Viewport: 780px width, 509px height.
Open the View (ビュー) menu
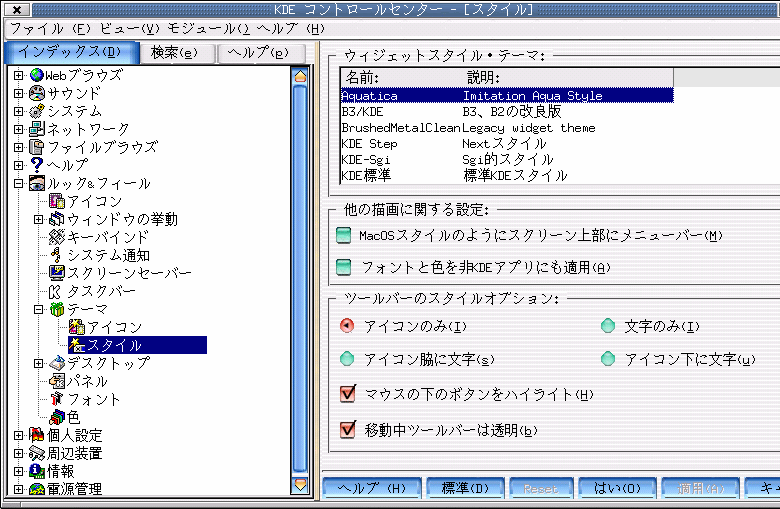(x=129, y=29)
